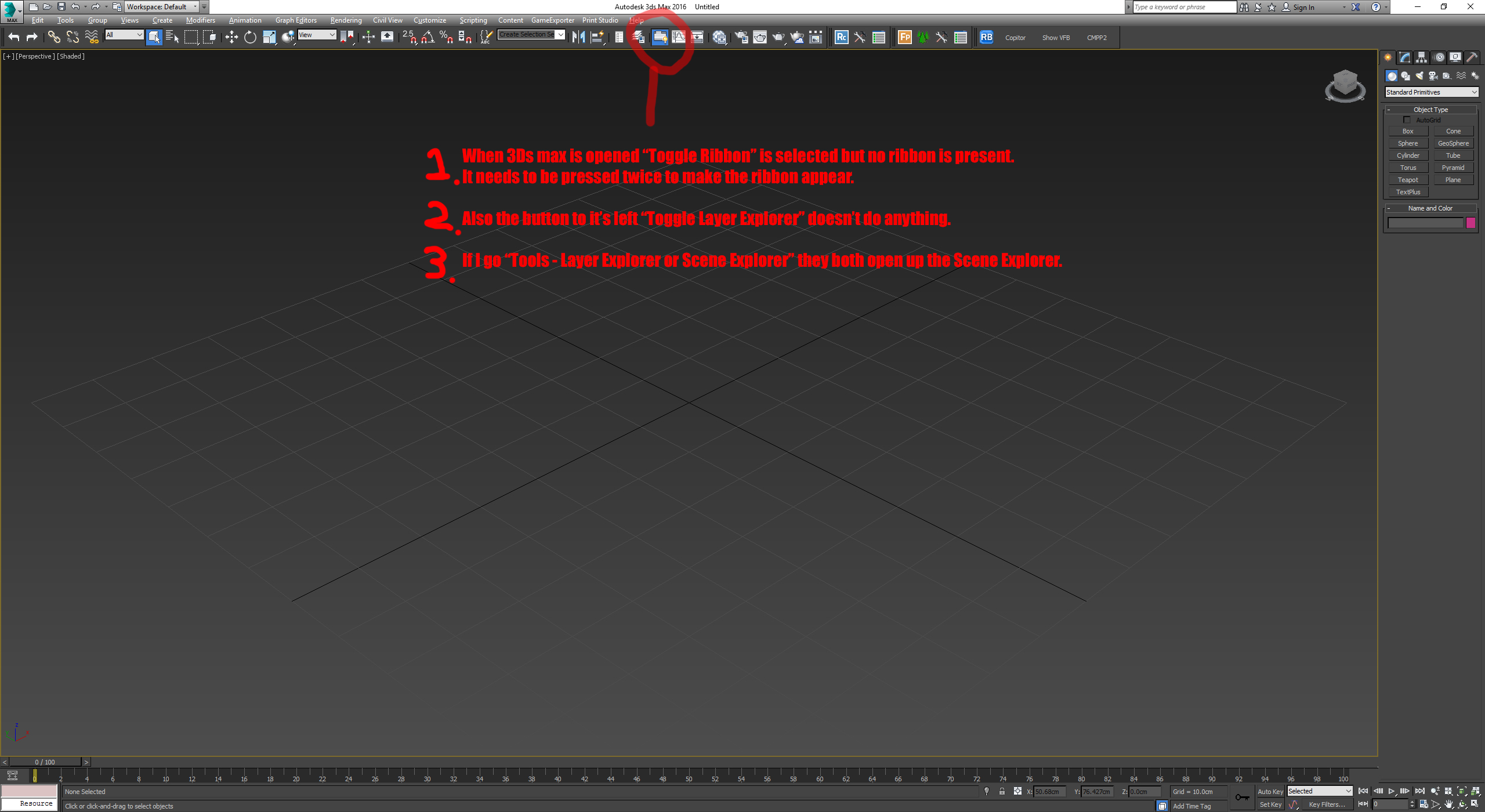Click the Mirror tool icon
1485x812 pixels.
(578, 37)
